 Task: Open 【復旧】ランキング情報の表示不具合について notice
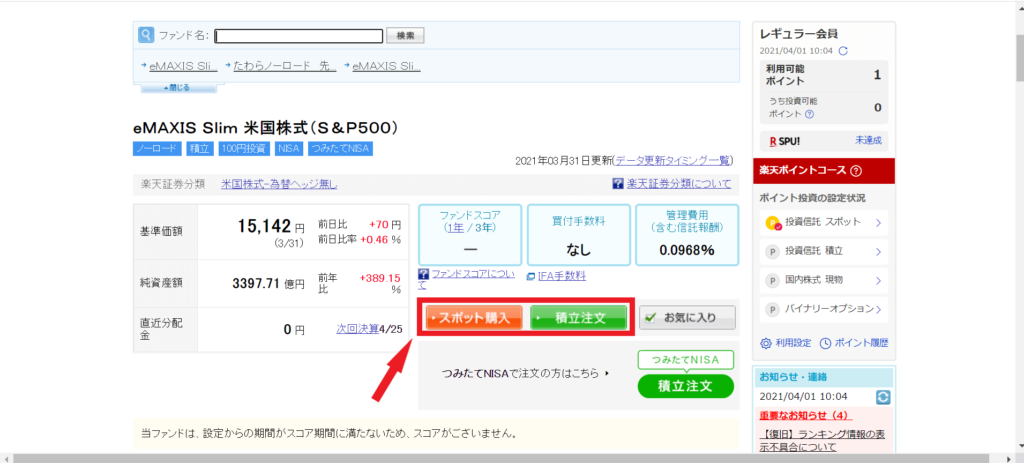coord(824,441)
